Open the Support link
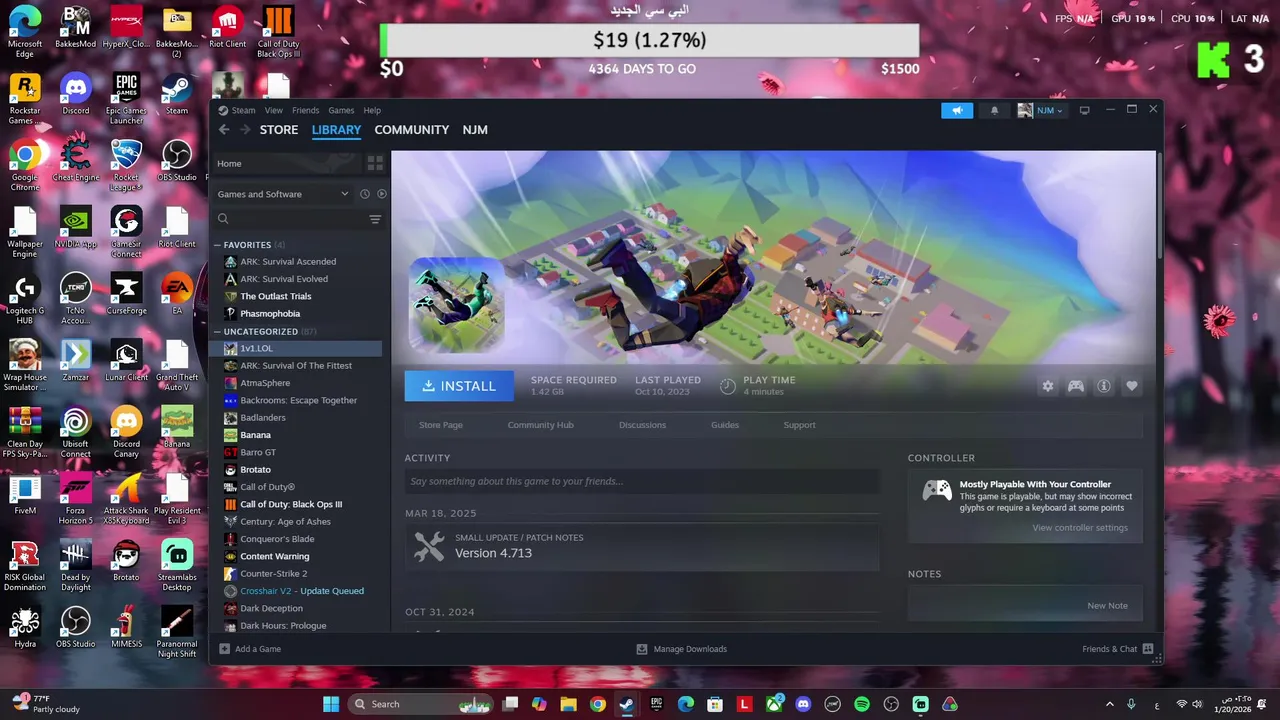Screen dimensions: 1280x720 (x=799, y=425)
